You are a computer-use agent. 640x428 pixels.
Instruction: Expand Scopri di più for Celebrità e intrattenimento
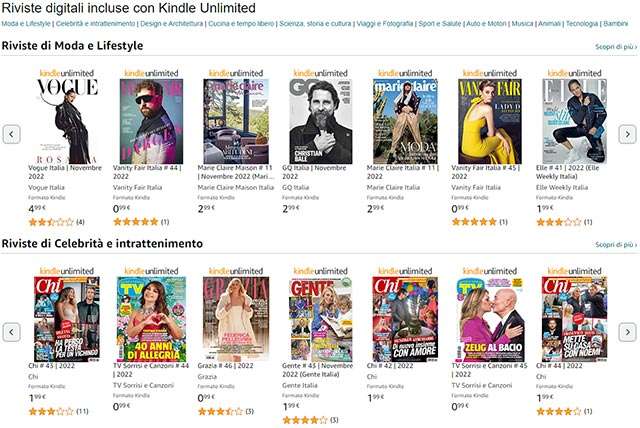(x=616, y=245)
